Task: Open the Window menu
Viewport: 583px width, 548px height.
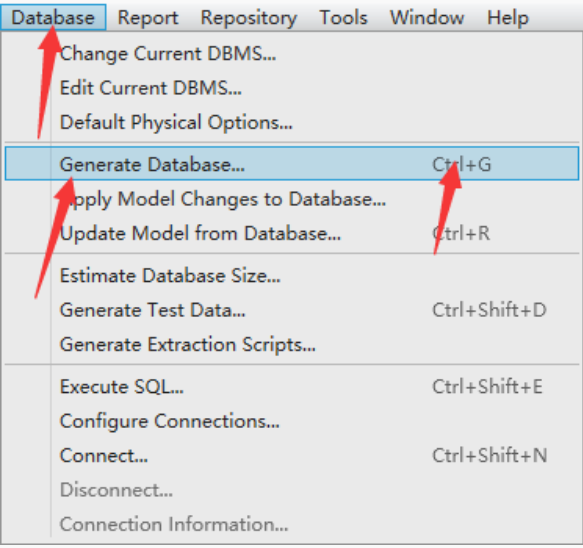Action: click(427, 17)
